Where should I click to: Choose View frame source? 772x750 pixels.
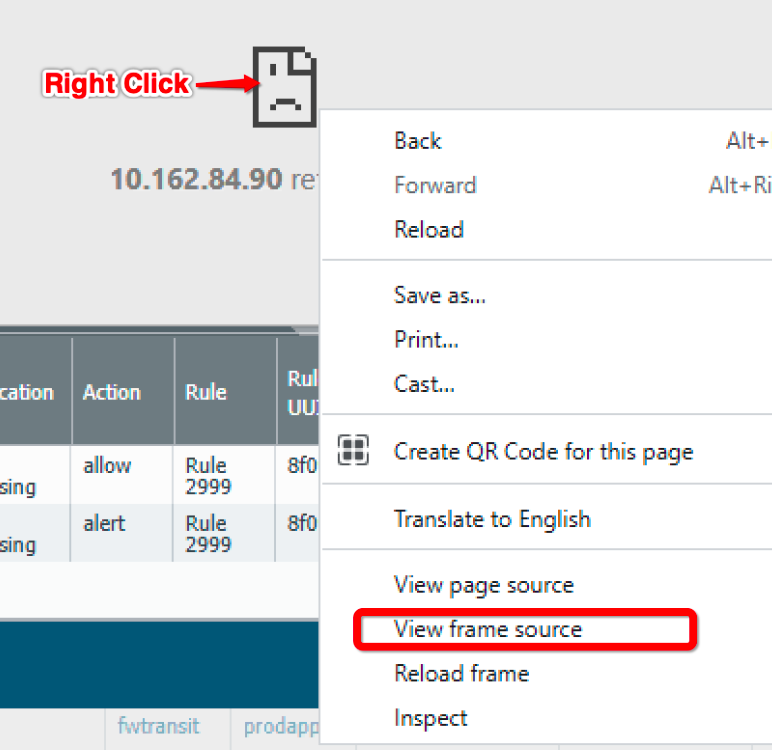pyautogui.click(x=488, y=629)
